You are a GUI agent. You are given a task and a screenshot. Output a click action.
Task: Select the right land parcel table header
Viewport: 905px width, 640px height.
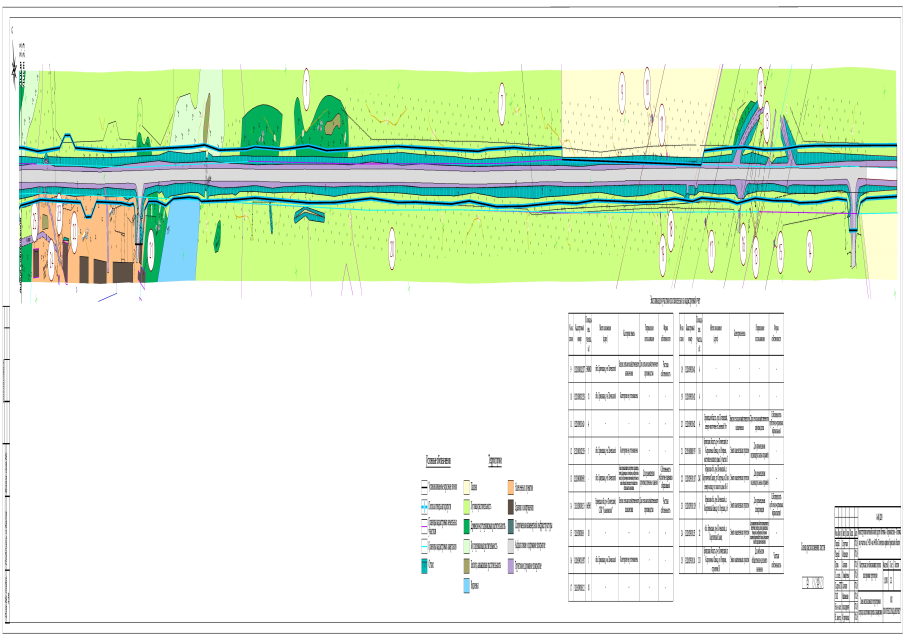(737, 333)
